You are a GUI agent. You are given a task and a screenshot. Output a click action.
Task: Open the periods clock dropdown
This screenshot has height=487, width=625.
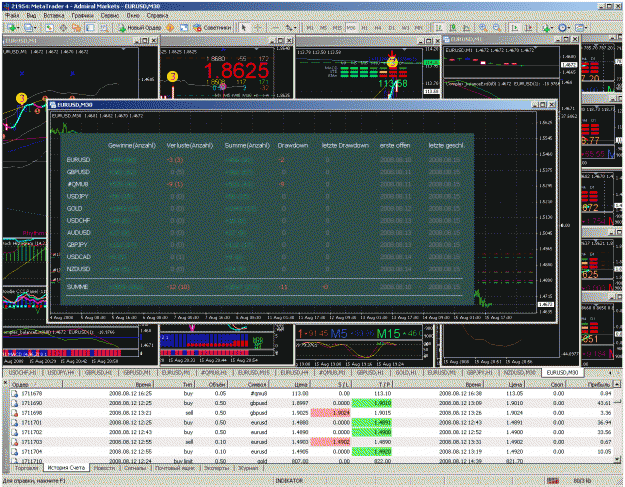(x=564, y=27)
